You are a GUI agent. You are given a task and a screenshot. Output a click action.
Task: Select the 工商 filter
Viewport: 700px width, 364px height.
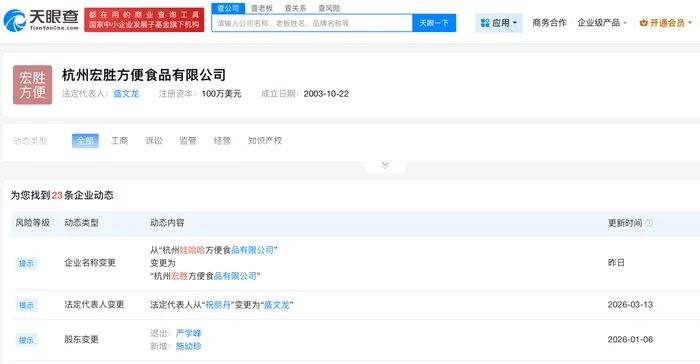point(119,141)
